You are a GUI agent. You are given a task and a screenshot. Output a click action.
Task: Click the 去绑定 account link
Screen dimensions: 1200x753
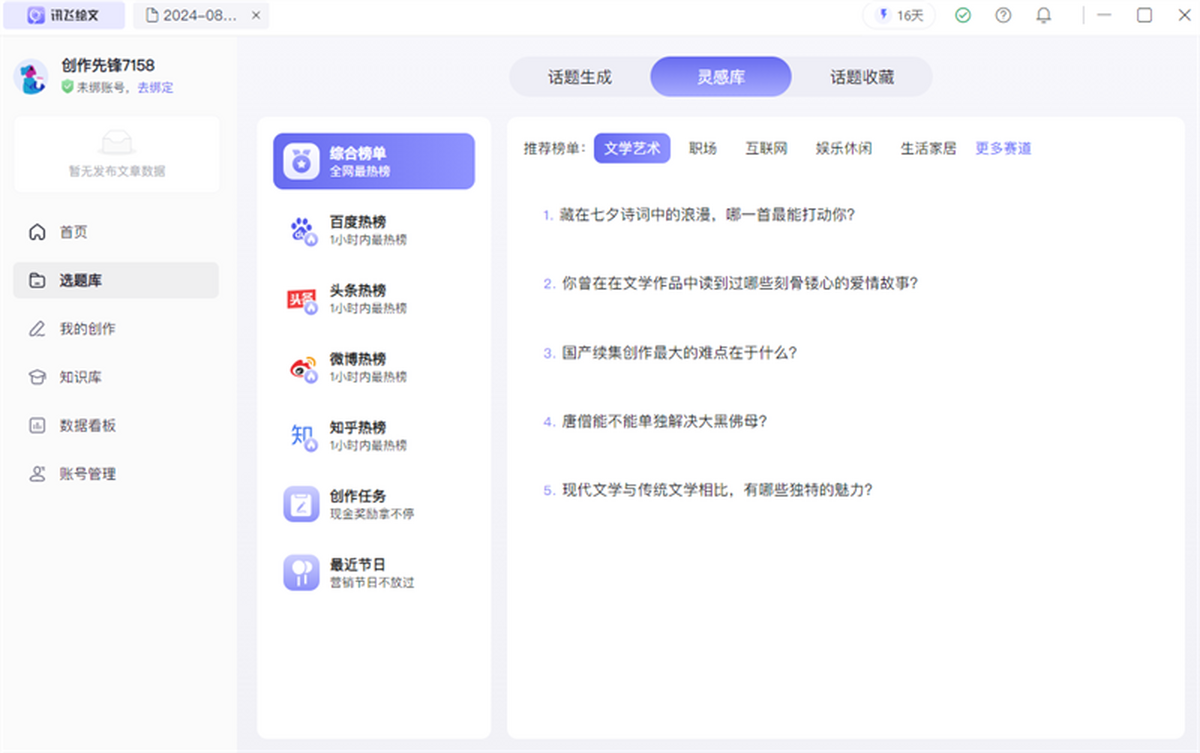click(x=155, y=88)
